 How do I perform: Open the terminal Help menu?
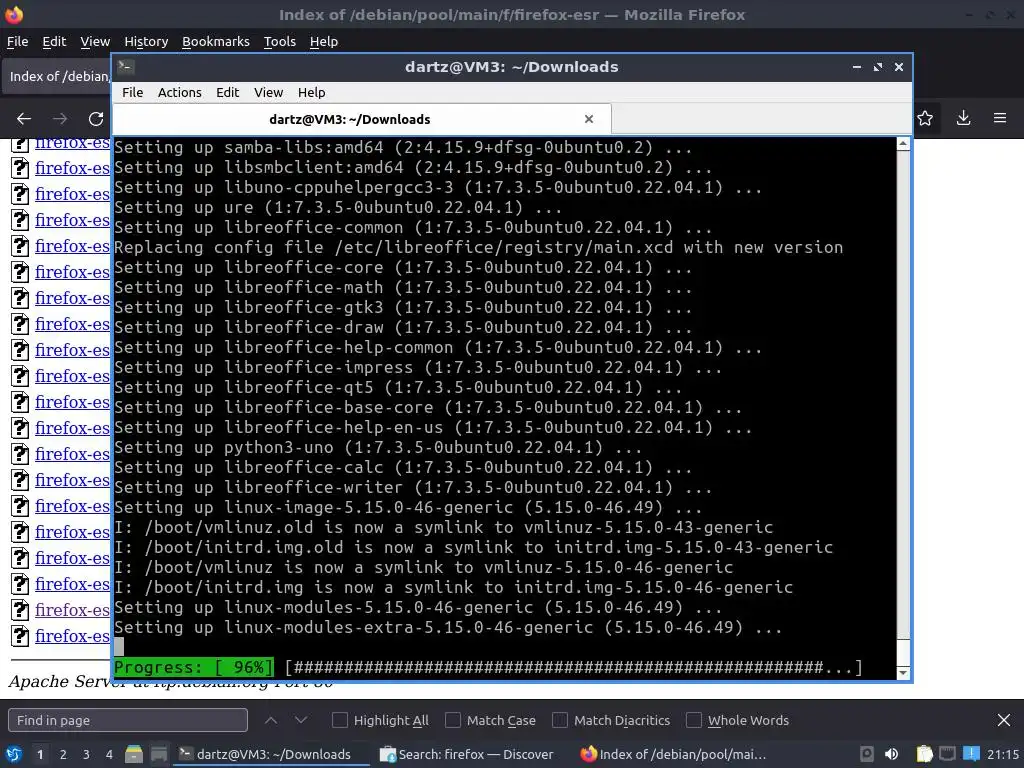(312, 92)
